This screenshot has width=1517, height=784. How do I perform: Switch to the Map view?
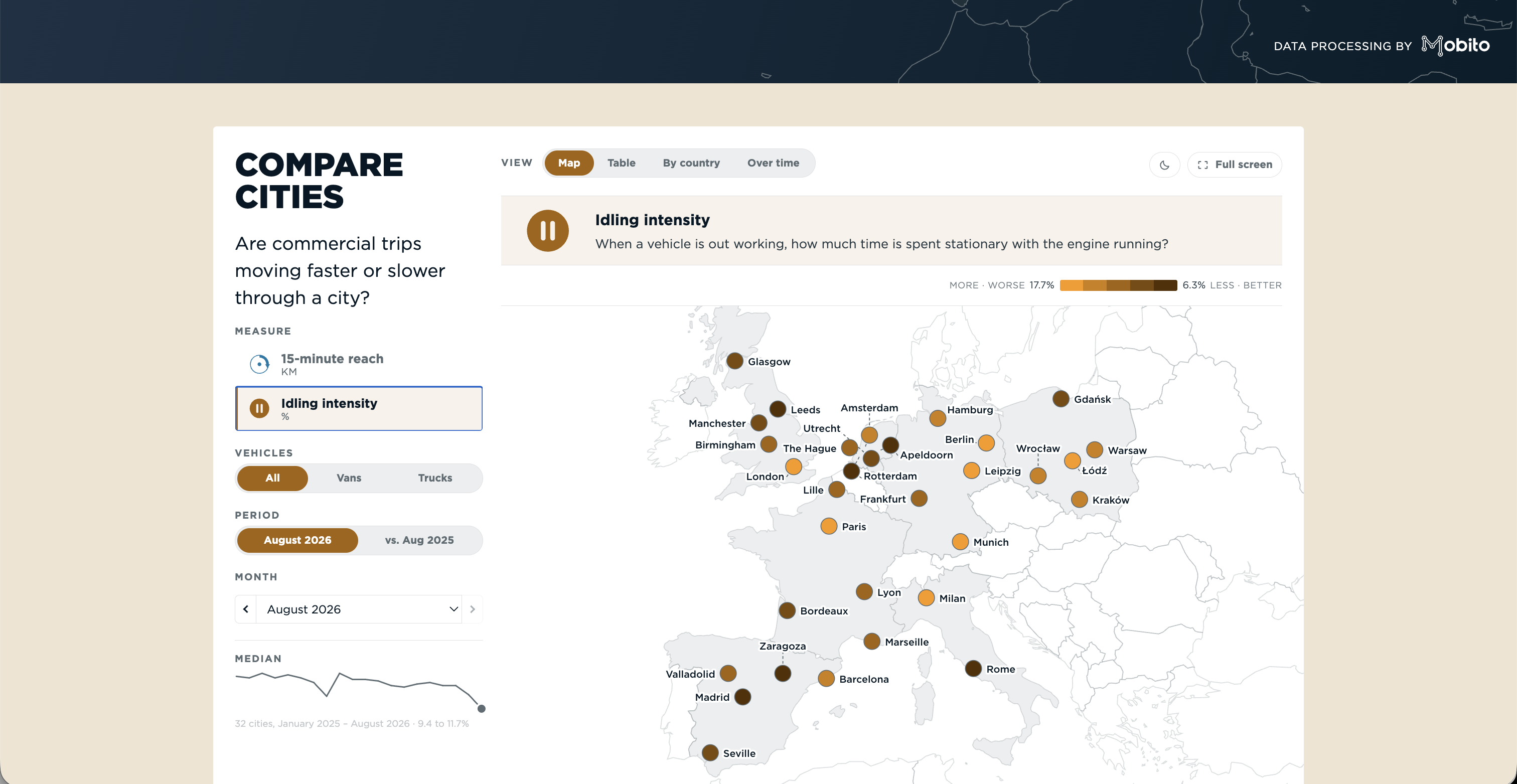tap(569, 163)
